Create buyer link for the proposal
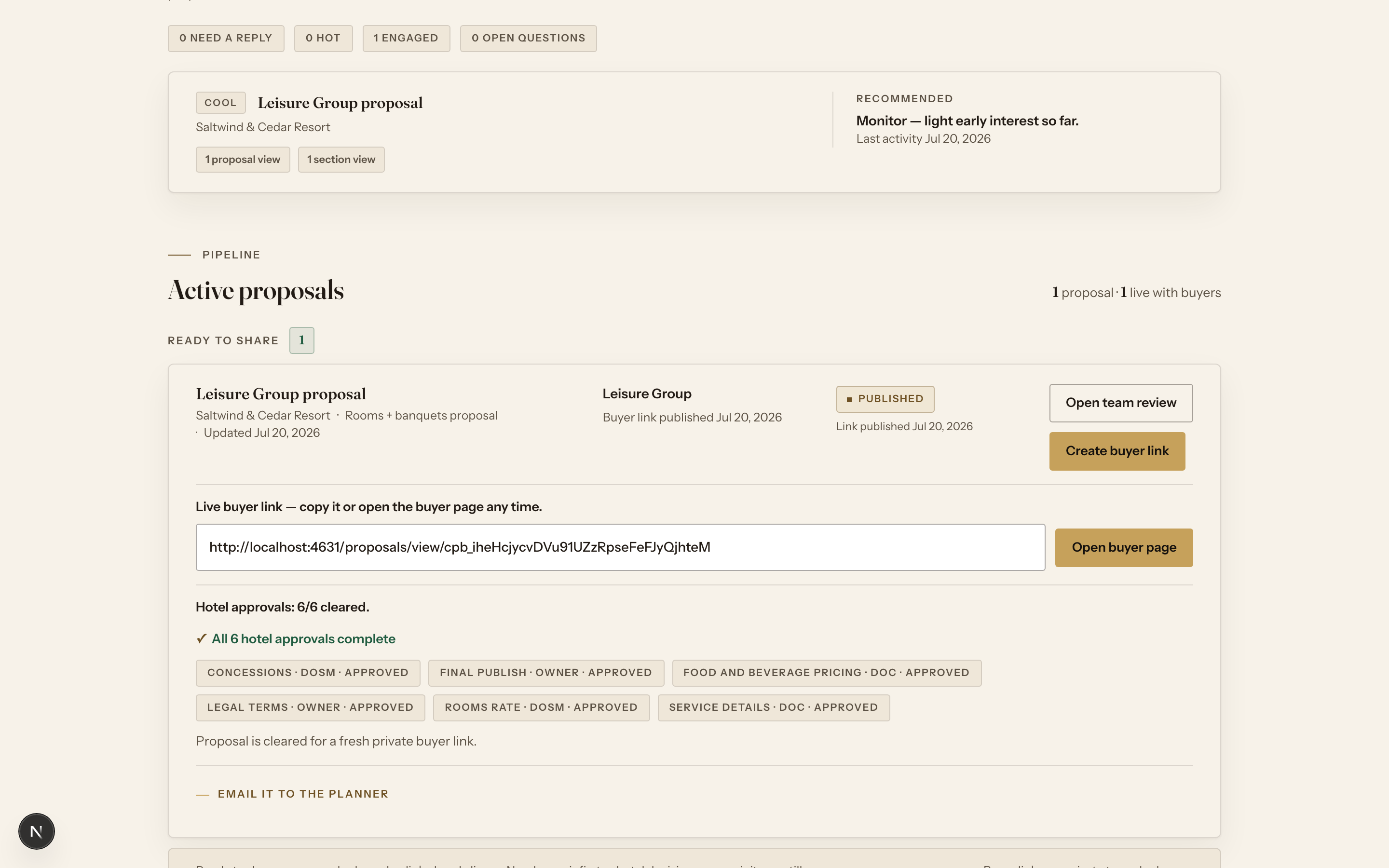1389x868 pixels. (1117, 451)
